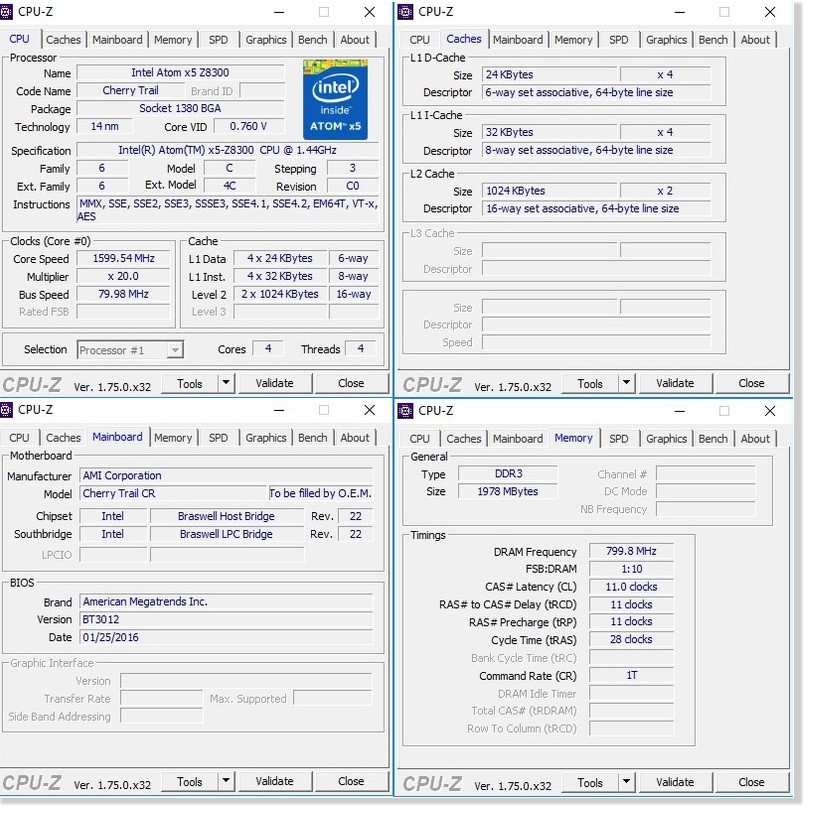Click the CPU-Z logo in the status bar
This screenshot has height=819, width=819.
(x=31, y=383)
